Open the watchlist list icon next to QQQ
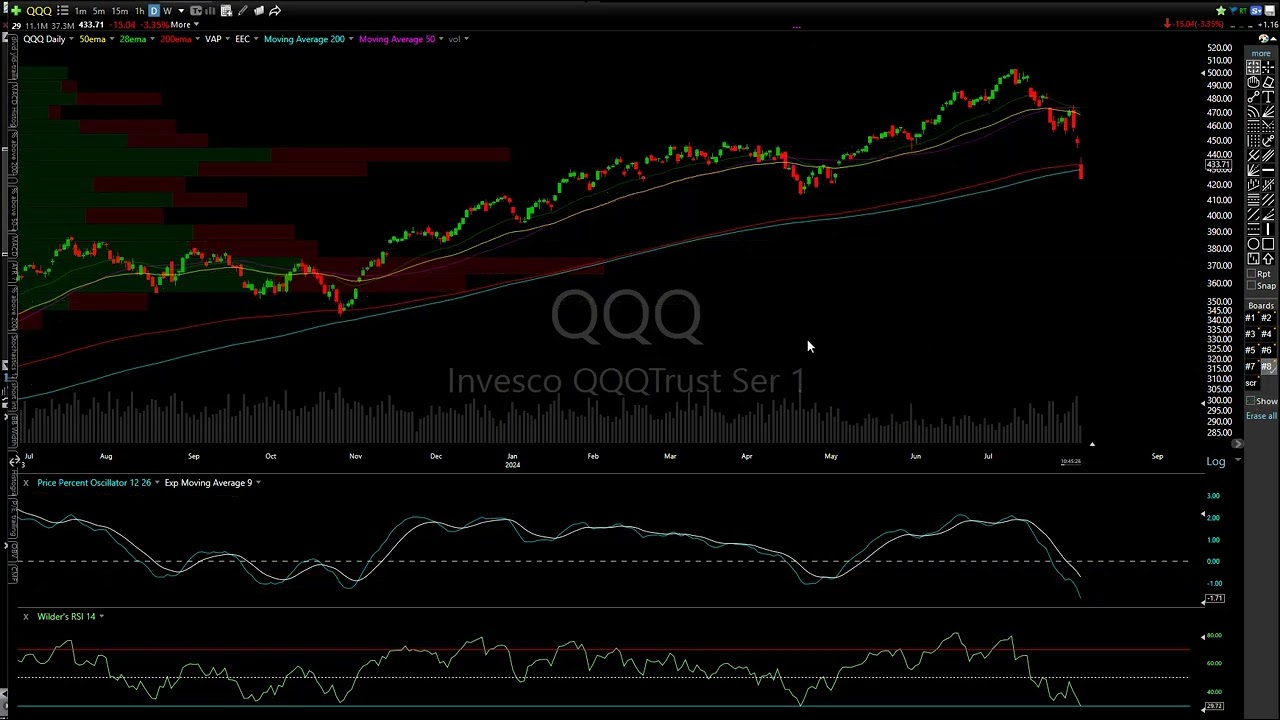Image resolution: width=1280 pixels, height=720 pixels. pyautogui.click(x=63, y=11)
